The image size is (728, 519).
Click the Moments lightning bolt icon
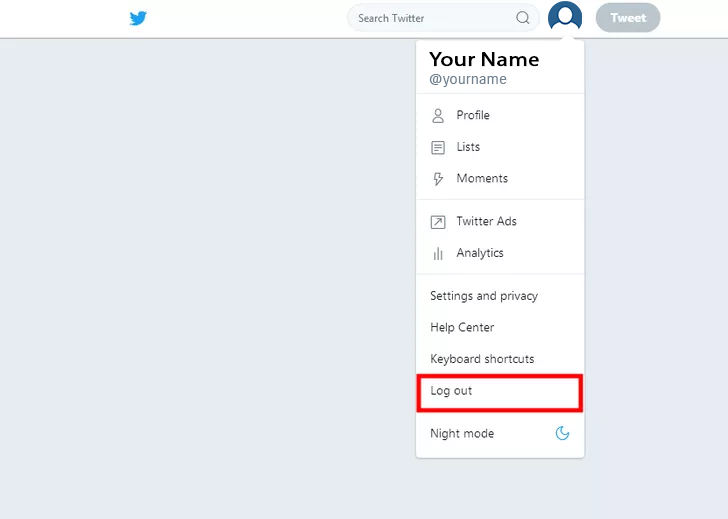click(438, 179)
